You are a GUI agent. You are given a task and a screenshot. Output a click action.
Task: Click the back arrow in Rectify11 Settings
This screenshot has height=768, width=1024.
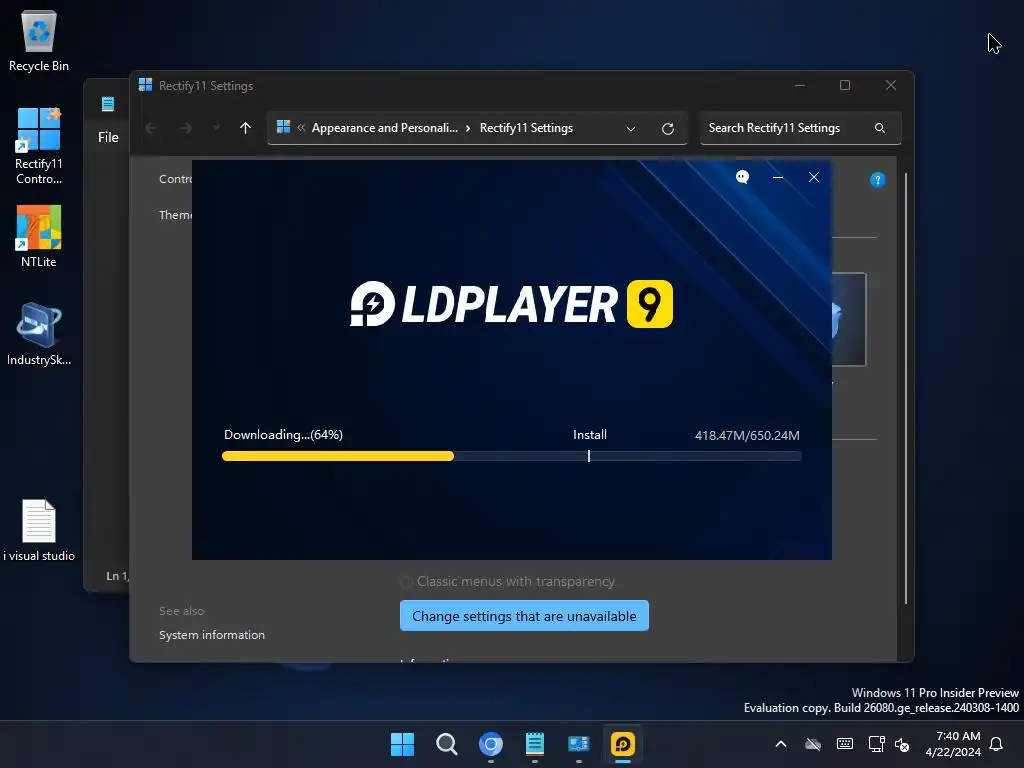tap(151, 128)
